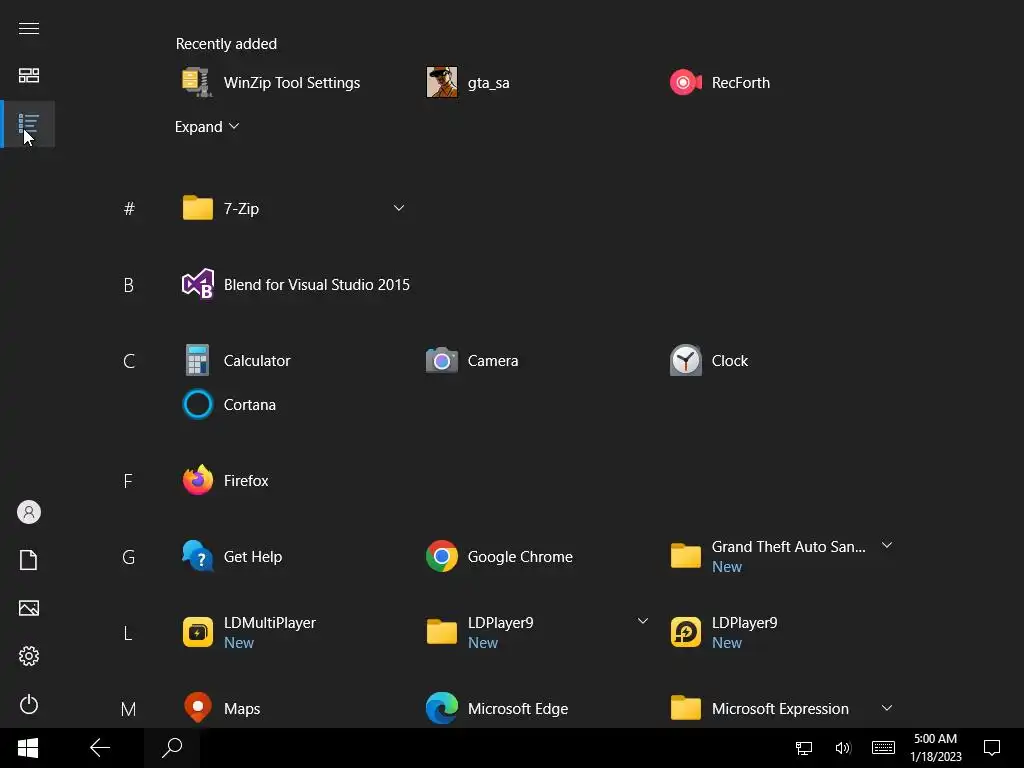The height and width of the screenshot is (768, 1024).
Task: Open the Camera app
Action: [472, 360]
